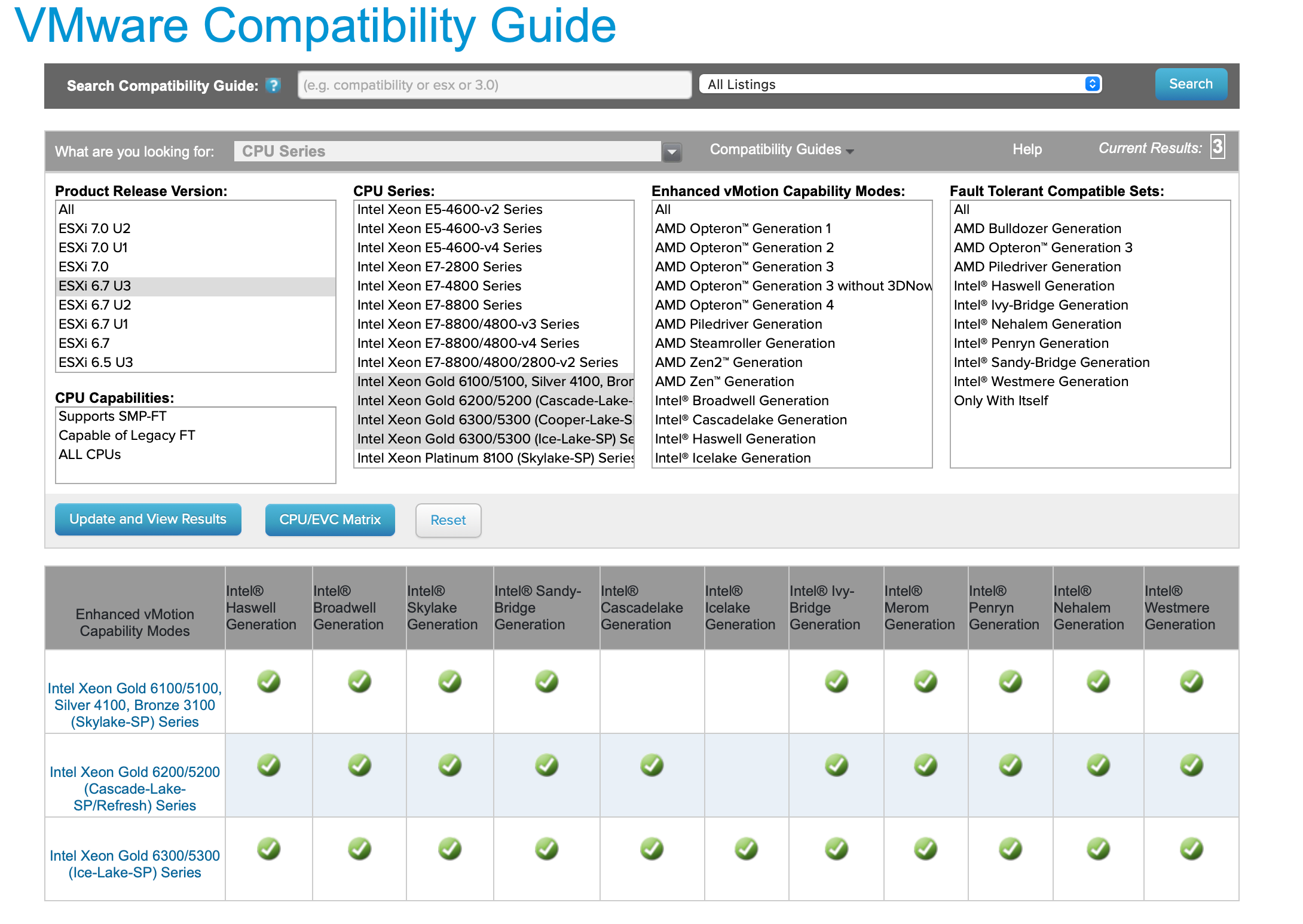Viewport: 1303px width, 924px height.
Task: Click the Skylake checkmark in Gold 6100/5100 row
Action: (x=450, y=681)
